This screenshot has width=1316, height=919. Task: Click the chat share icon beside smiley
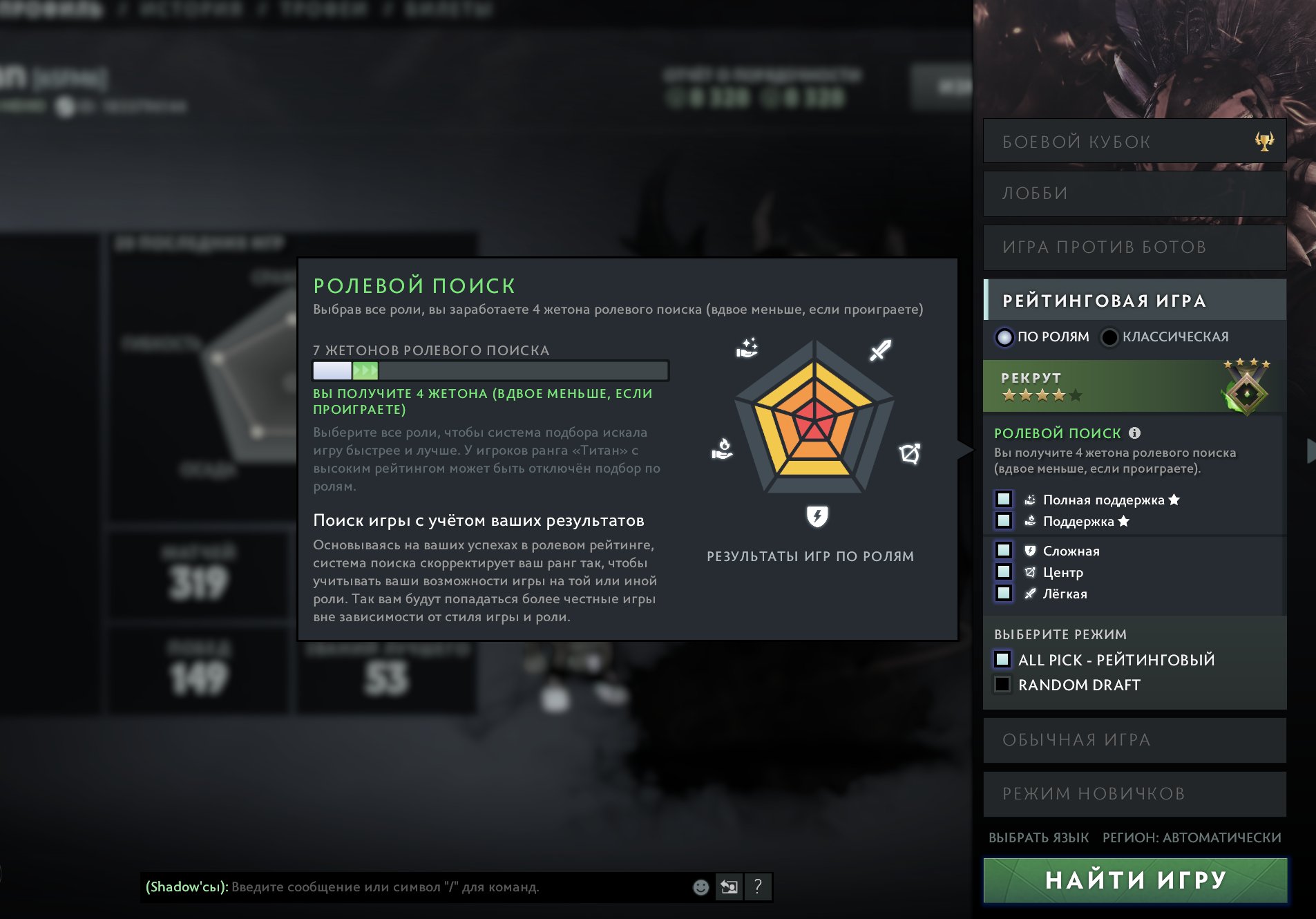click(x=729, y=887)
